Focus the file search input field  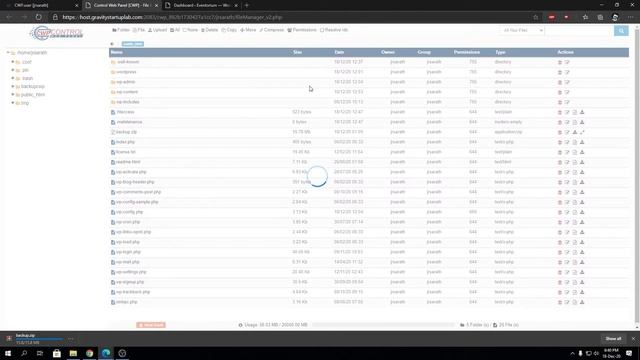pos(580,31)
